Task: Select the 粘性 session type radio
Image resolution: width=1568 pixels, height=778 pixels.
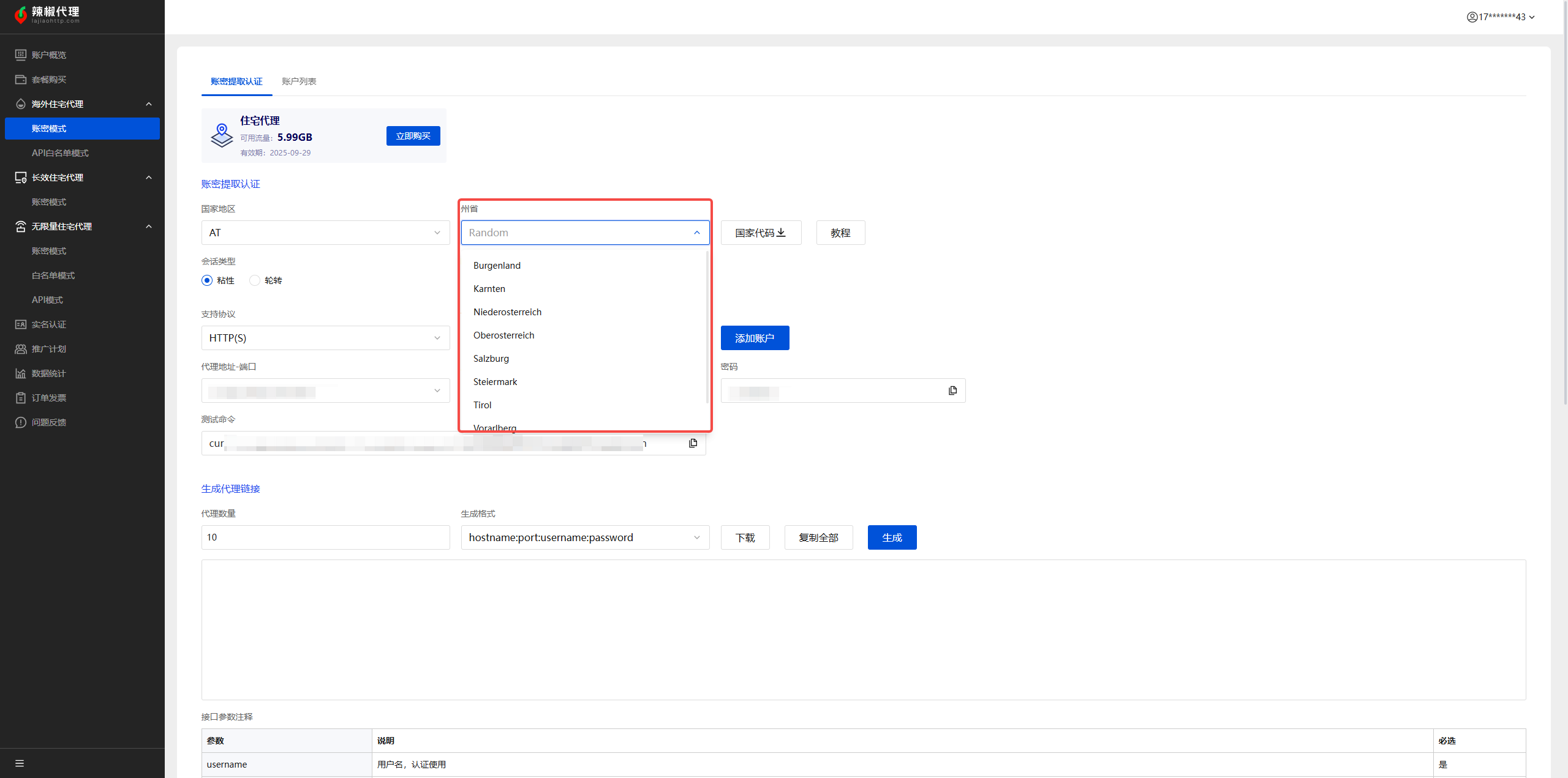Action: (x=207, y=280)
